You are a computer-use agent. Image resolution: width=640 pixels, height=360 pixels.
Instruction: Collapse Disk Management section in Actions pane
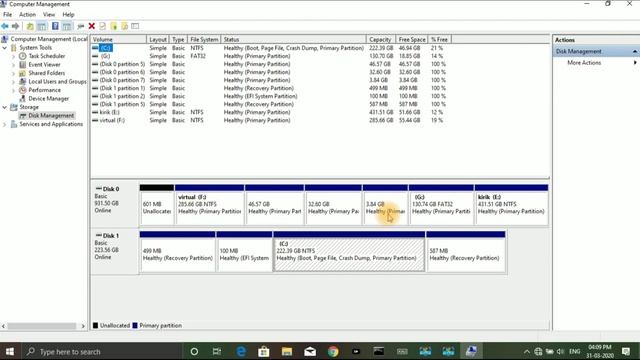pyautogui.click(x=635, y=51)
